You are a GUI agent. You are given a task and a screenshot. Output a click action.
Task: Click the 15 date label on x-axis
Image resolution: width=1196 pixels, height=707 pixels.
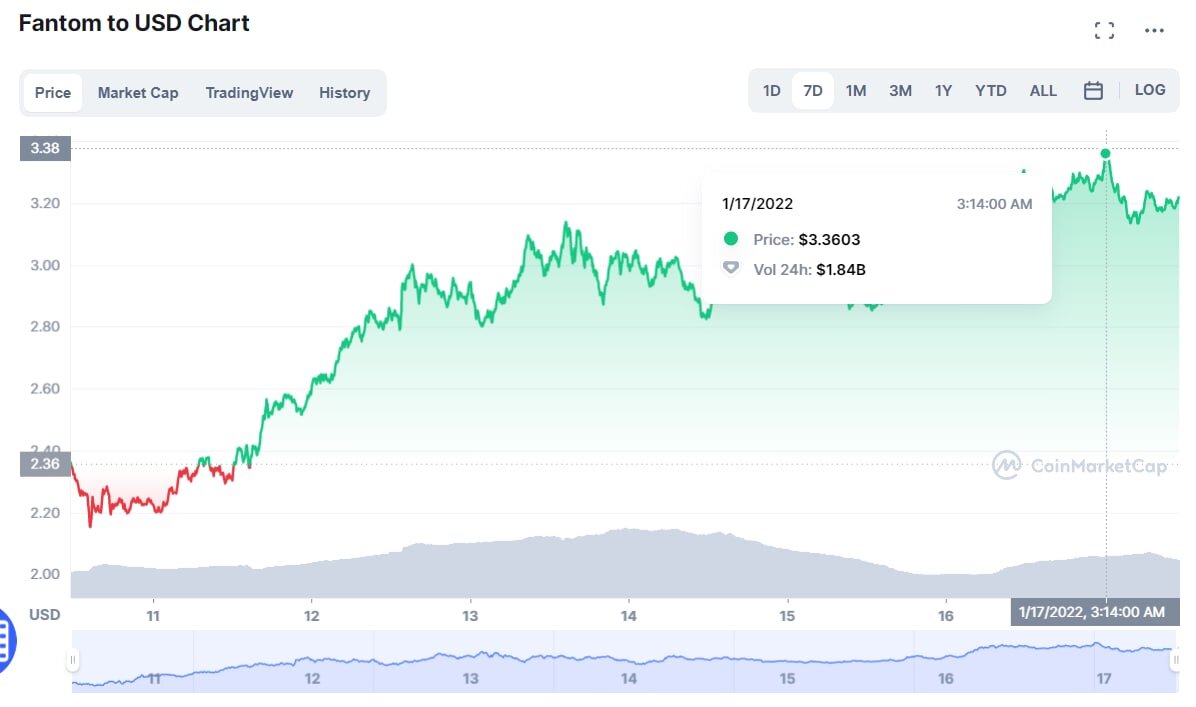pyautogui.click(x=787, y=615)
